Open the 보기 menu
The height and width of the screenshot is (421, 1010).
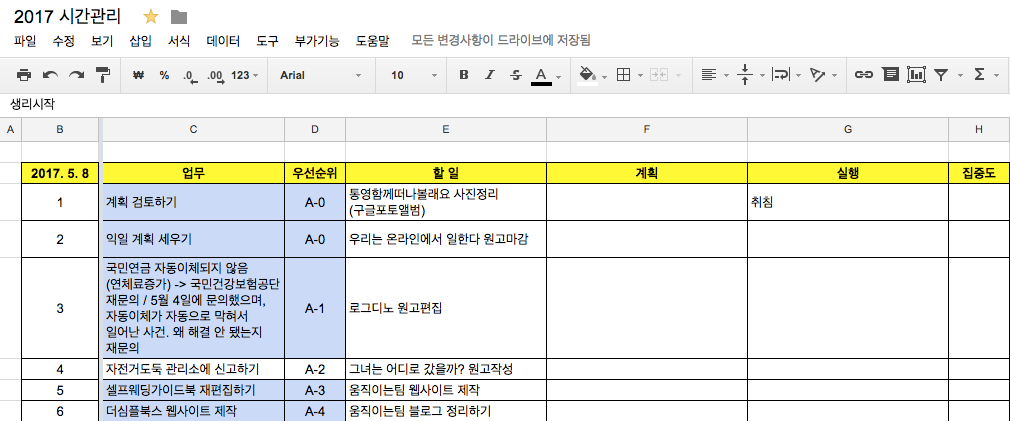[102, 41]
